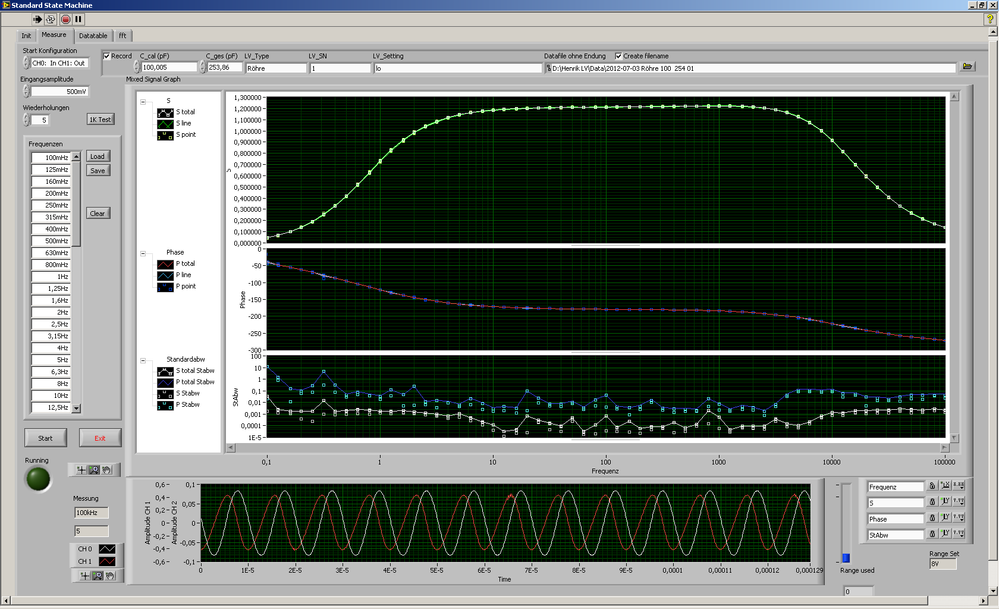Collapse the Phase legend group
The image size is (999, 609).
[x=143, y=254]
